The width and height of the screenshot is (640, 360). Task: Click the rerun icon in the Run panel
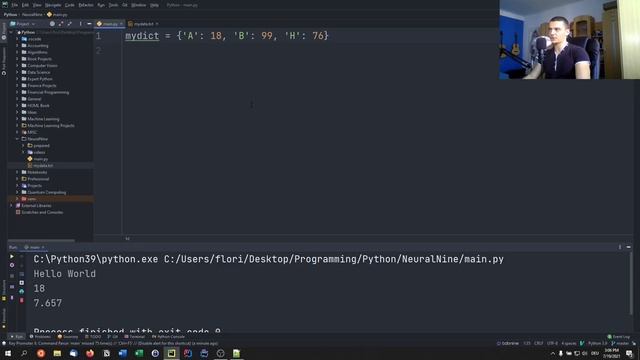point(12,256)
